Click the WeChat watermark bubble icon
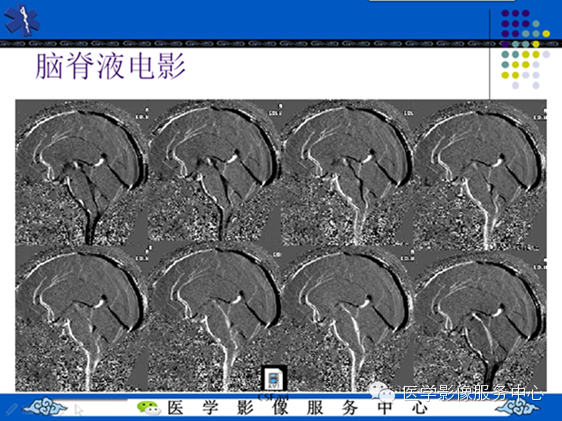 (382, 392)
